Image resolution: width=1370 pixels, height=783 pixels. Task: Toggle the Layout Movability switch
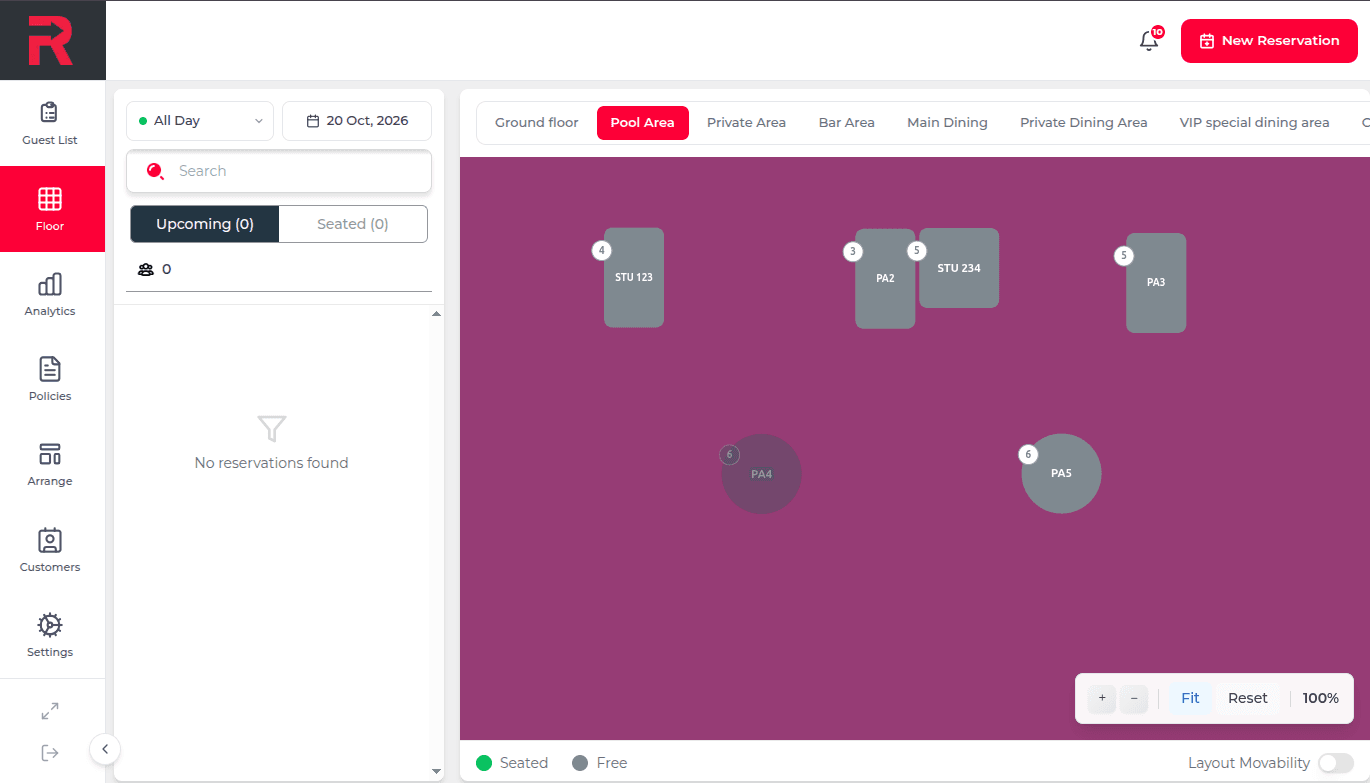point(1336,763)
